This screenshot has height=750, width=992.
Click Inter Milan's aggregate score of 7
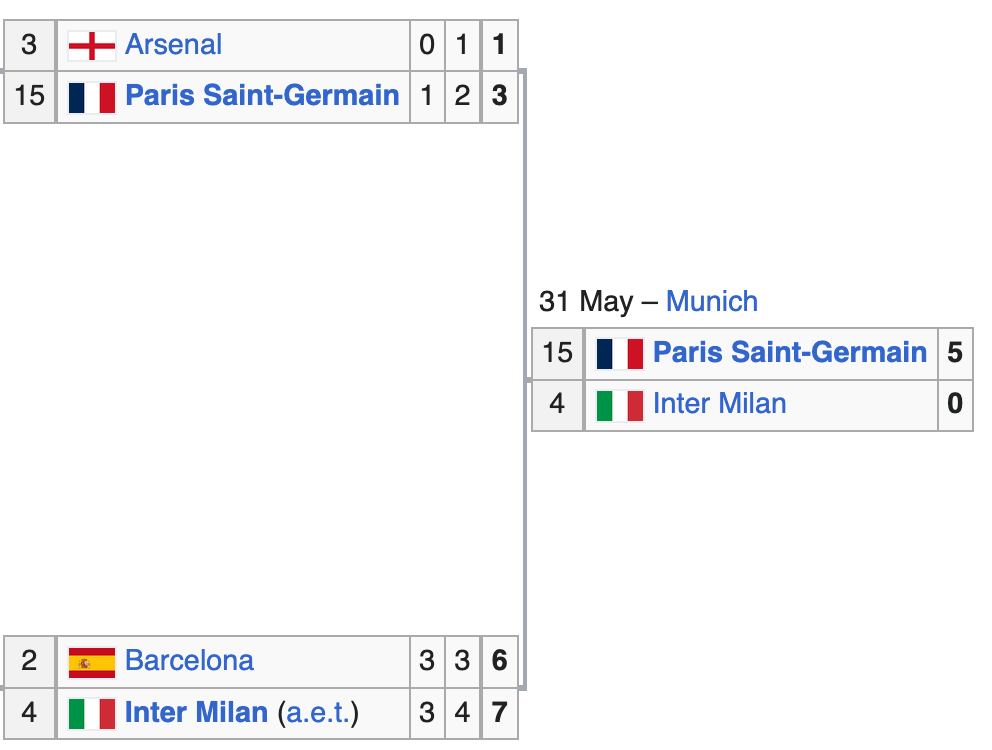500,713
